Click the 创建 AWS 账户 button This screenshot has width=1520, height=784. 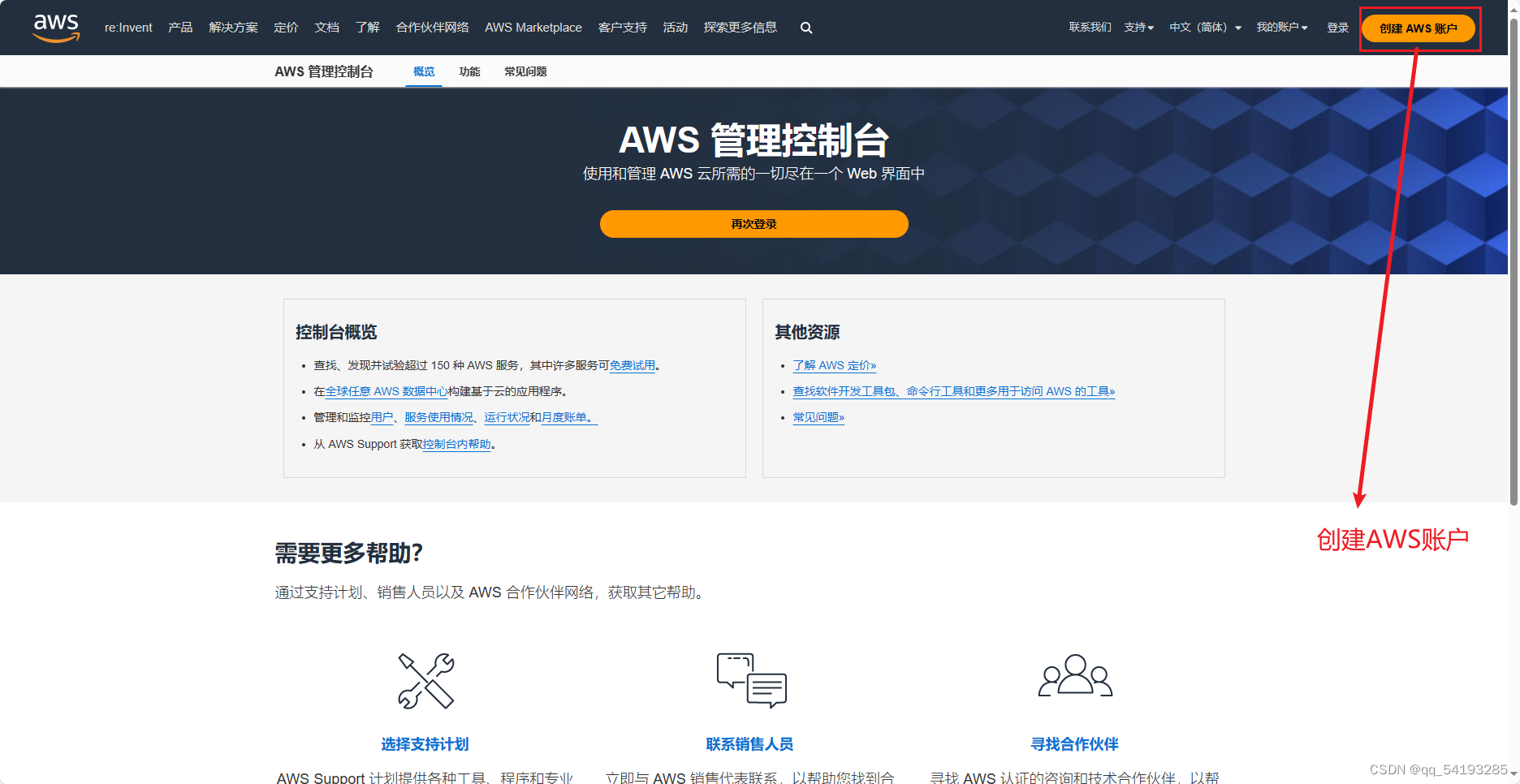coord(1419,28)
